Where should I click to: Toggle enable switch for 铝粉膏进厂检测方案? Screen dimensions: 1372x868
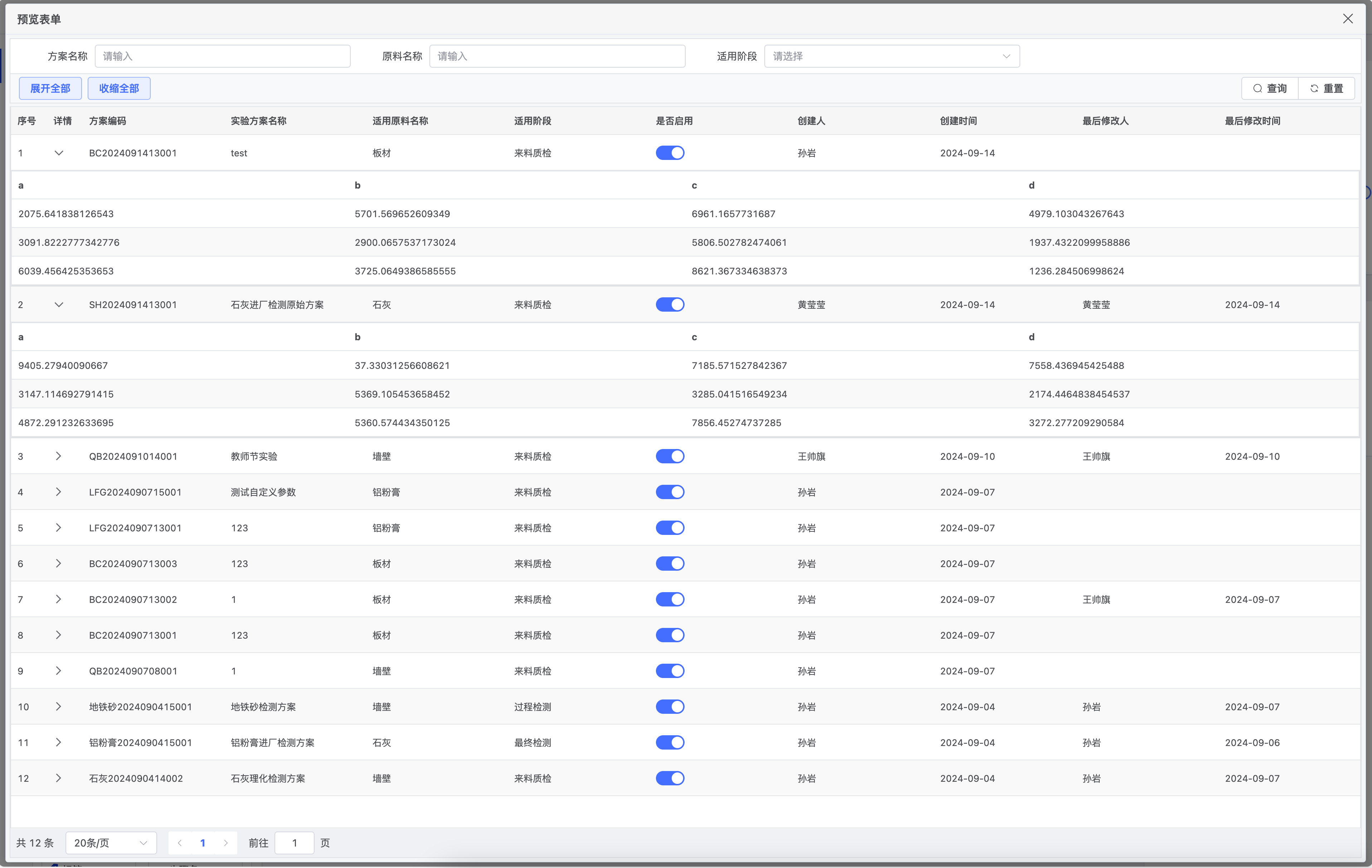(x=670, y=743)
